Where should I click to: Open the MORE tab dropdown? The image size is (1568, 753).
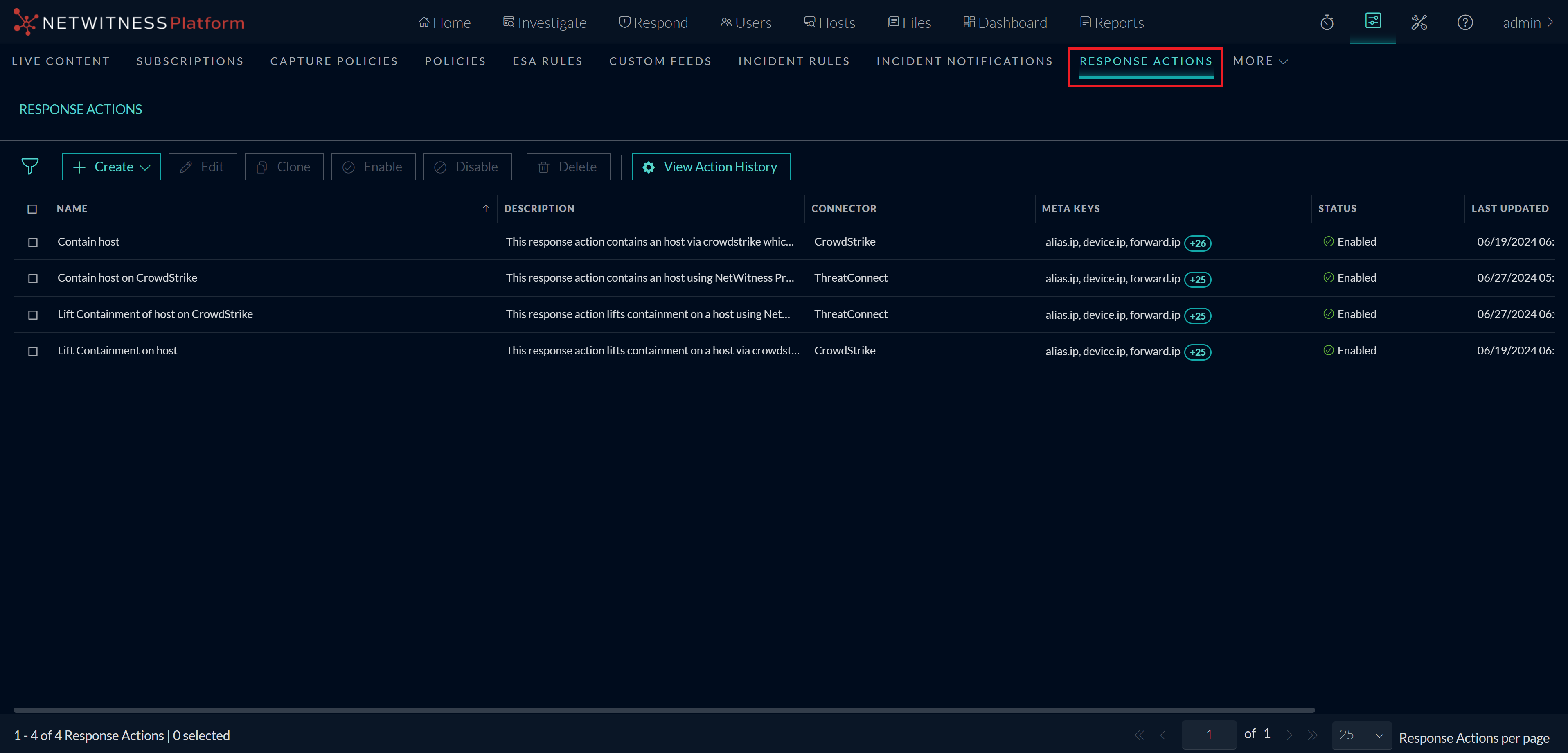click(x=1260, y=61)
